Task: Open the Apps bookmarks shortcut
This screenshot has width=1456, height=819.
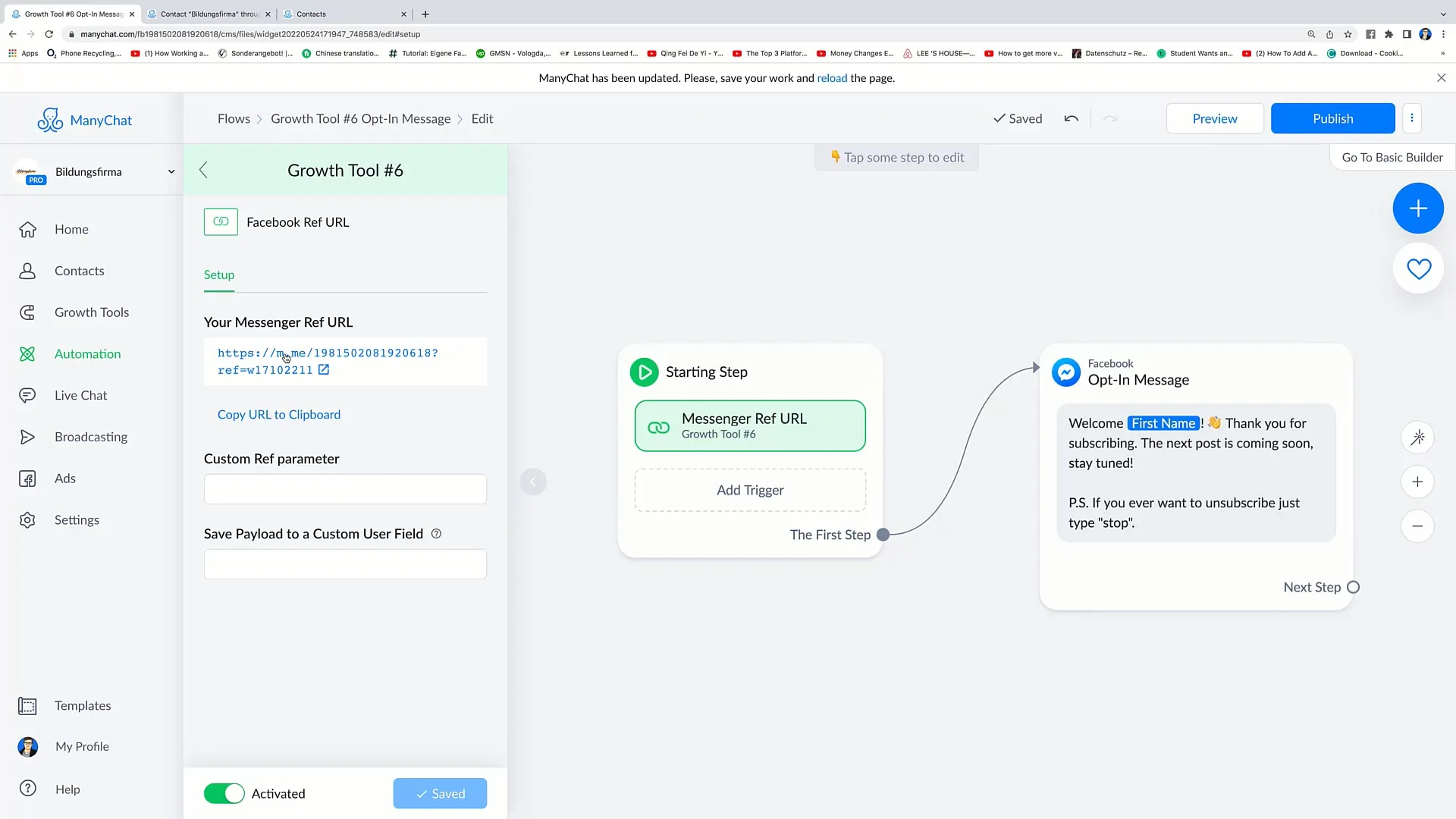Action: [x=23, y=54]
